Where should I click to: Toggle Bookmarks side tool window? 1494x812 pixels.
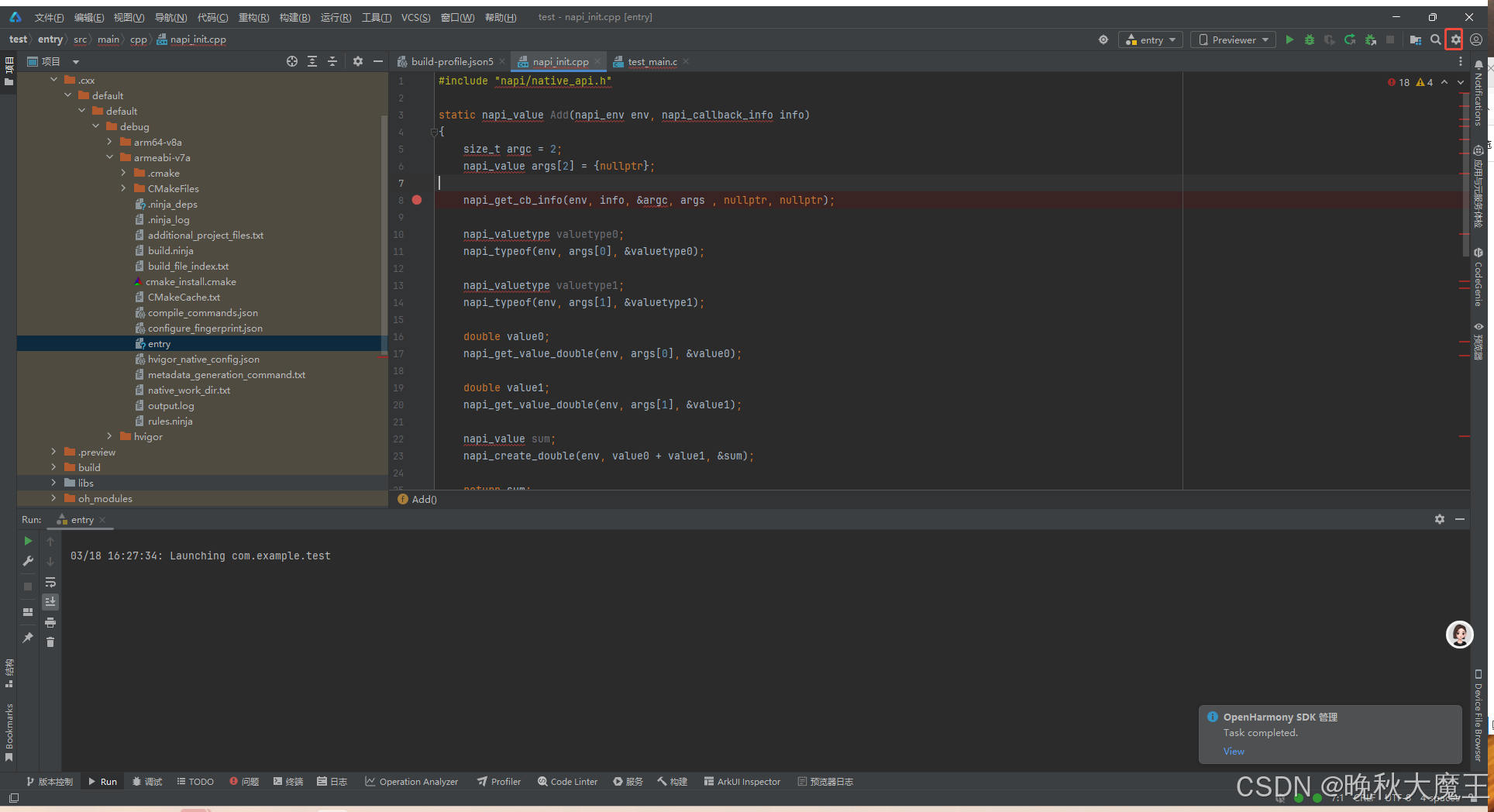(x=9, y=732)
